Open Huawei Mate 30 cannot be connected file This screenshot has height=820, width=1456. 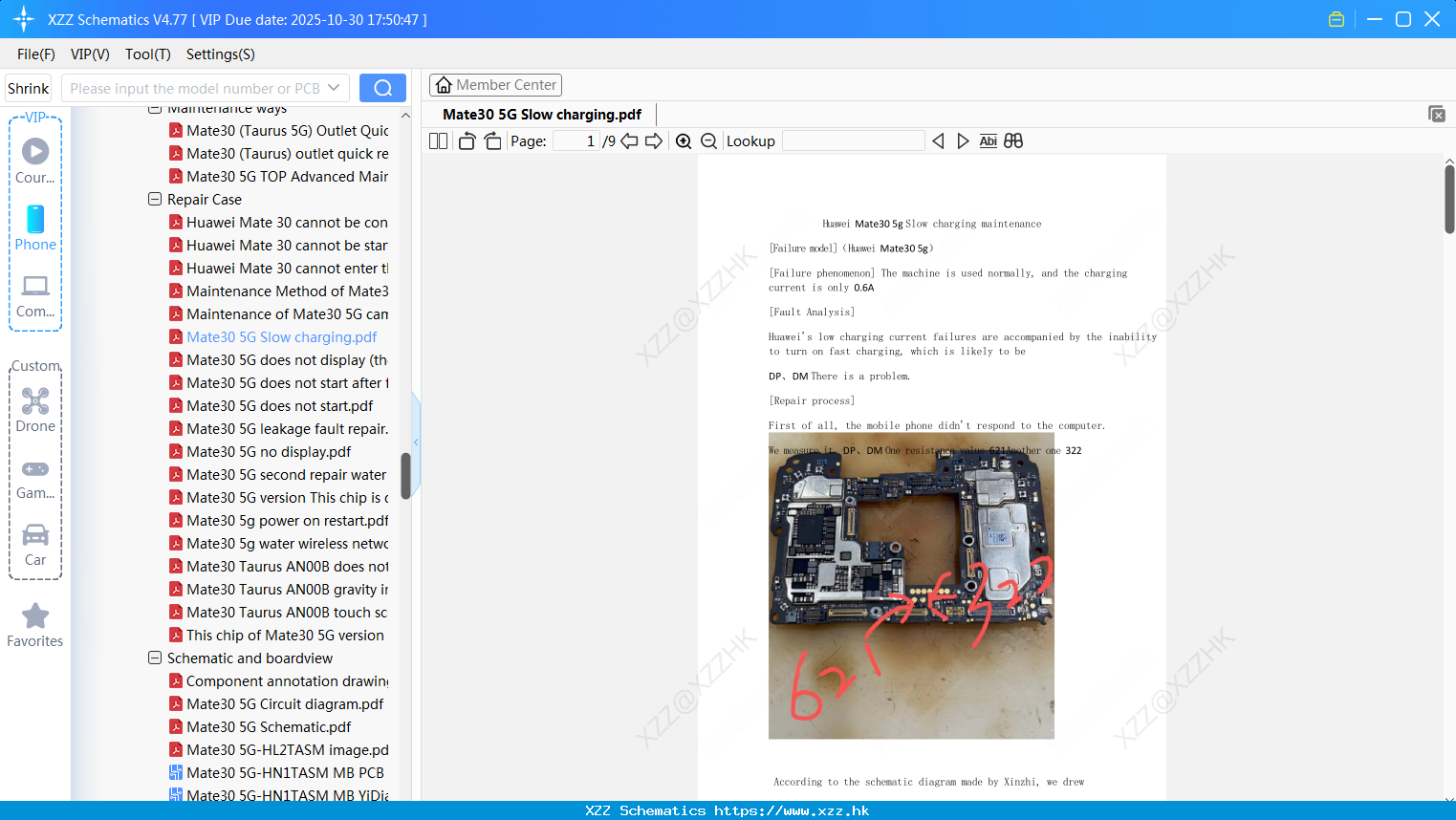coord(278,223)
